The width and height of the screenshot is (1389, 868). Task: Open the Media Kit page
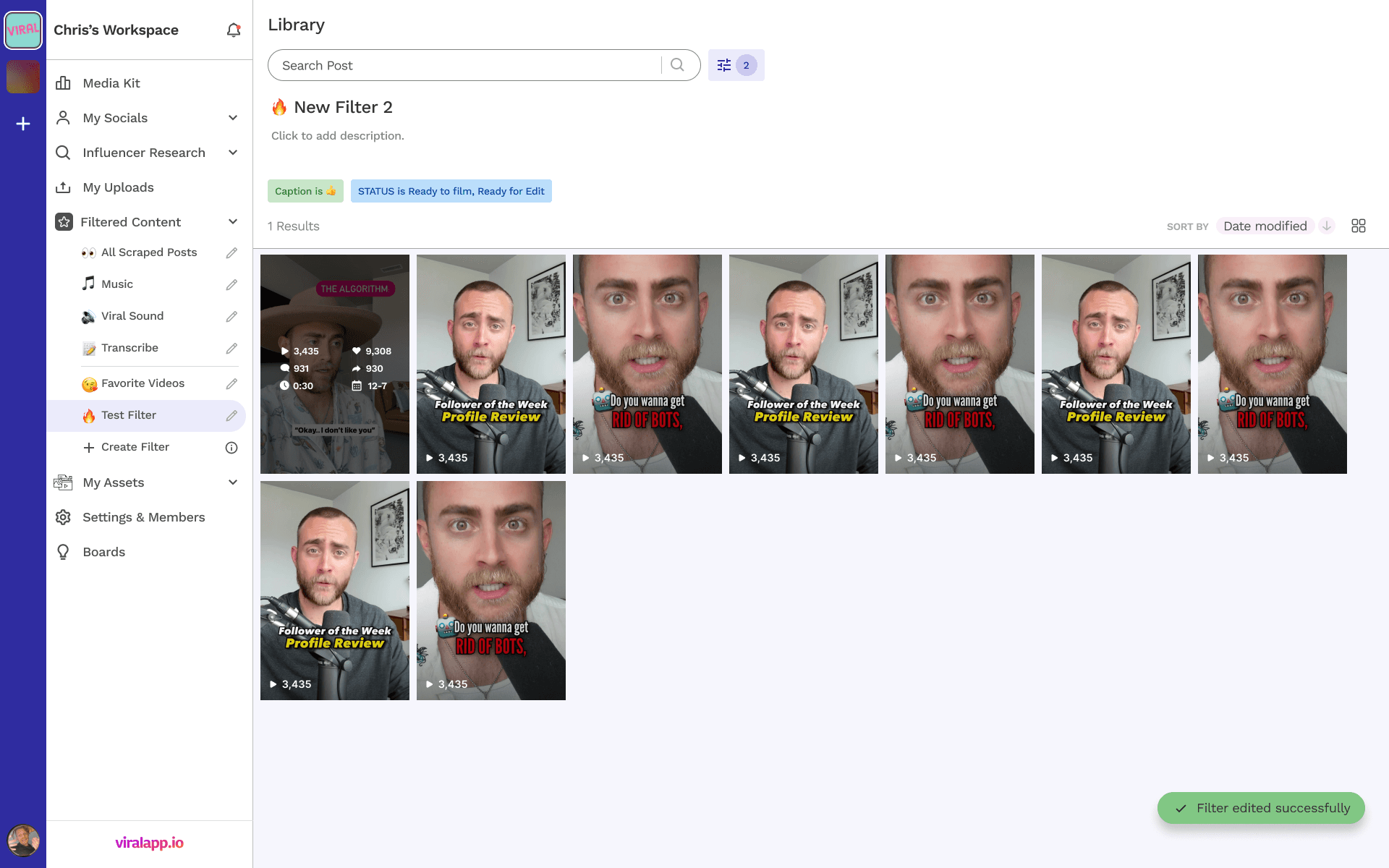click(x=111, y=83)
